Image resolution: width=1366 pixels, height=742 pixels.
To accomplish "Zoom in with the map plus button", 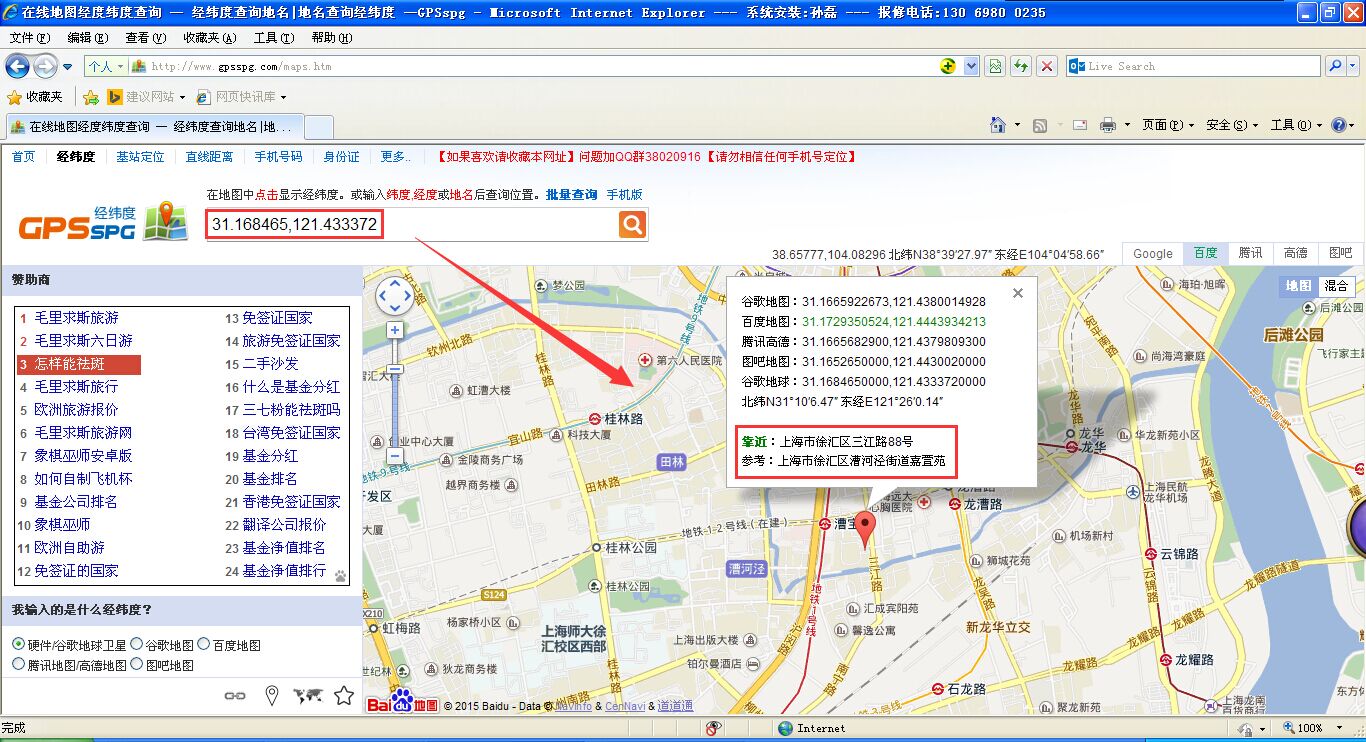I will coord(395,330).
